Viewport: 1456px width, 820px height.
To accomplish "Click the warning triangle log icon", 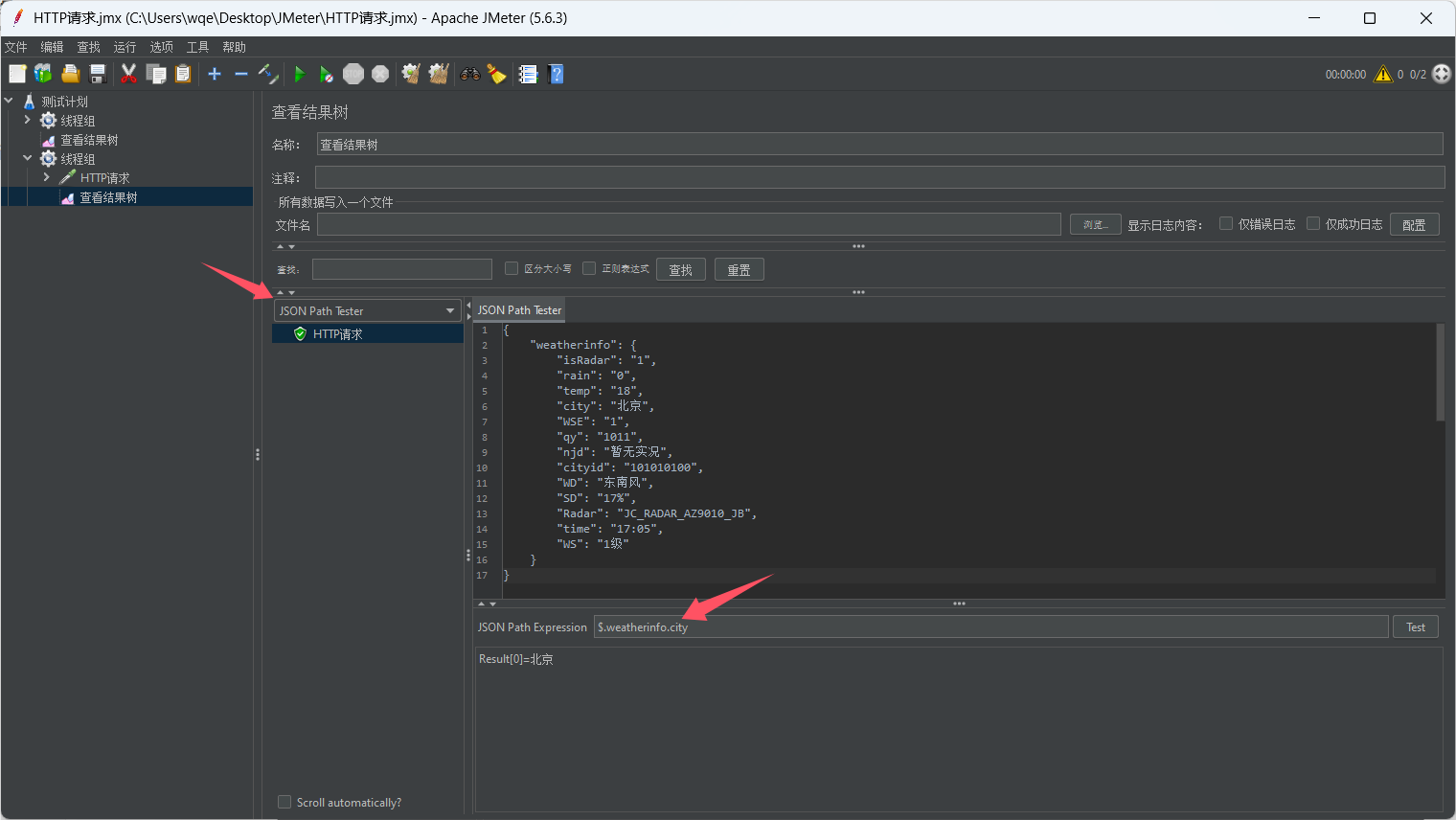I will pos(1383,74).
